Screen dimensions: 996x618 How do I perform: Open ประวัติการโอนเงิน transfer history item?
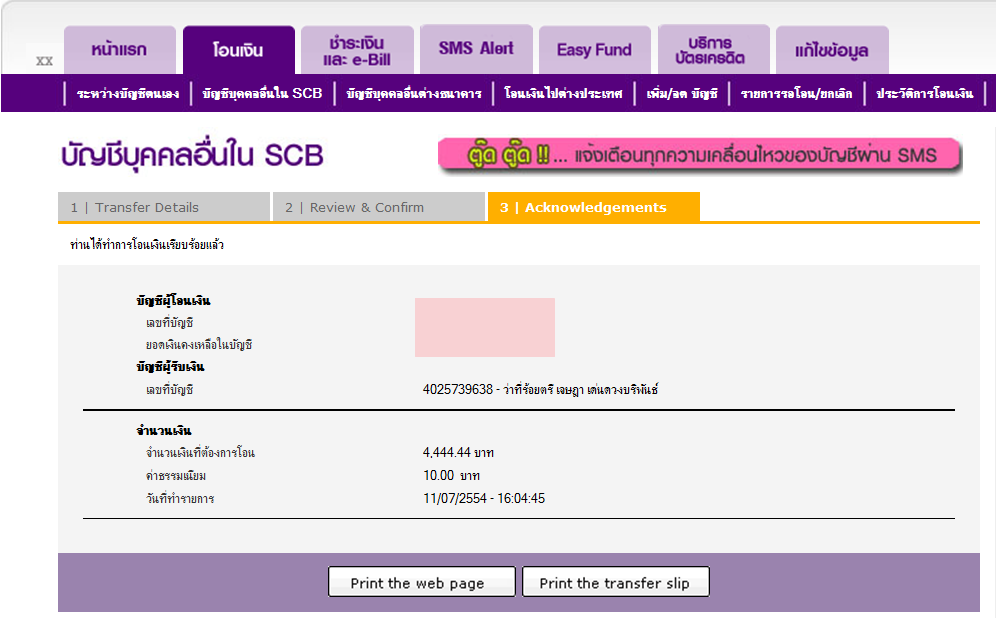(924, 94)
